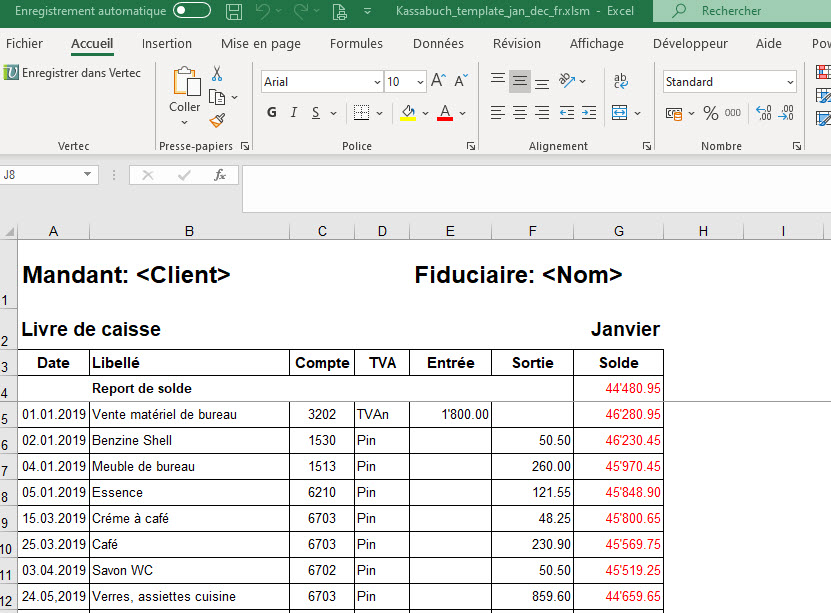Open the font size dropdown

pyautogui.click(x=420, y=82)
